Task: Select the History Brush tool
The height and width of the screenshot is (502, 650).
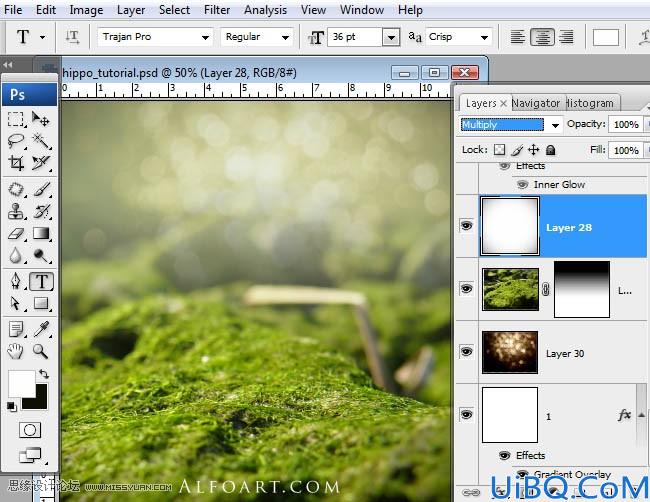Action: 41,211
